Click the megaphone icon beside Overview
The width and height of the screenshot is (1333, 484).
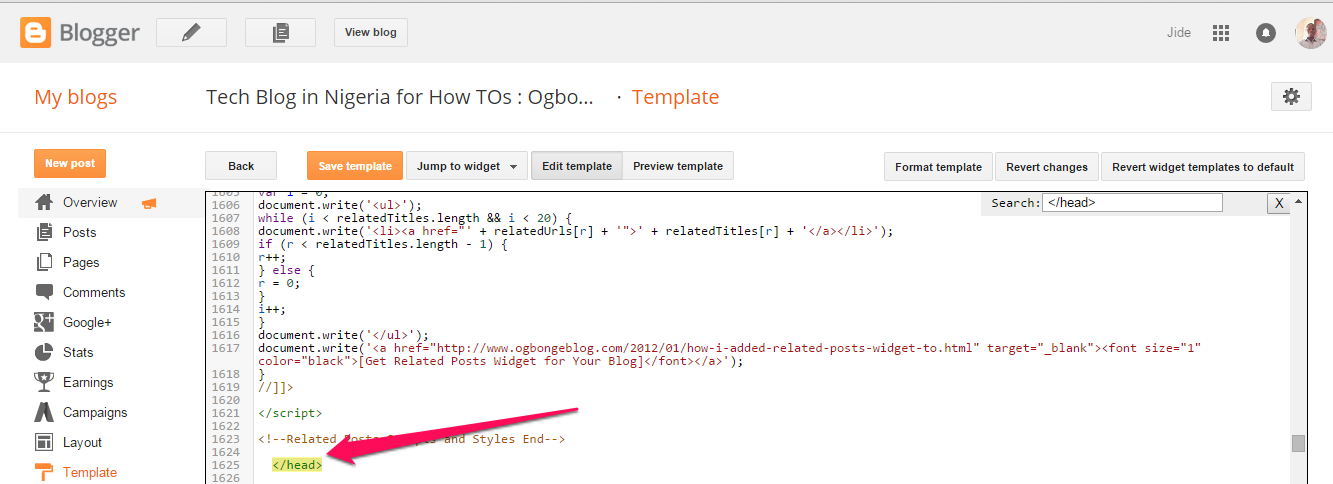coord(149,203)
